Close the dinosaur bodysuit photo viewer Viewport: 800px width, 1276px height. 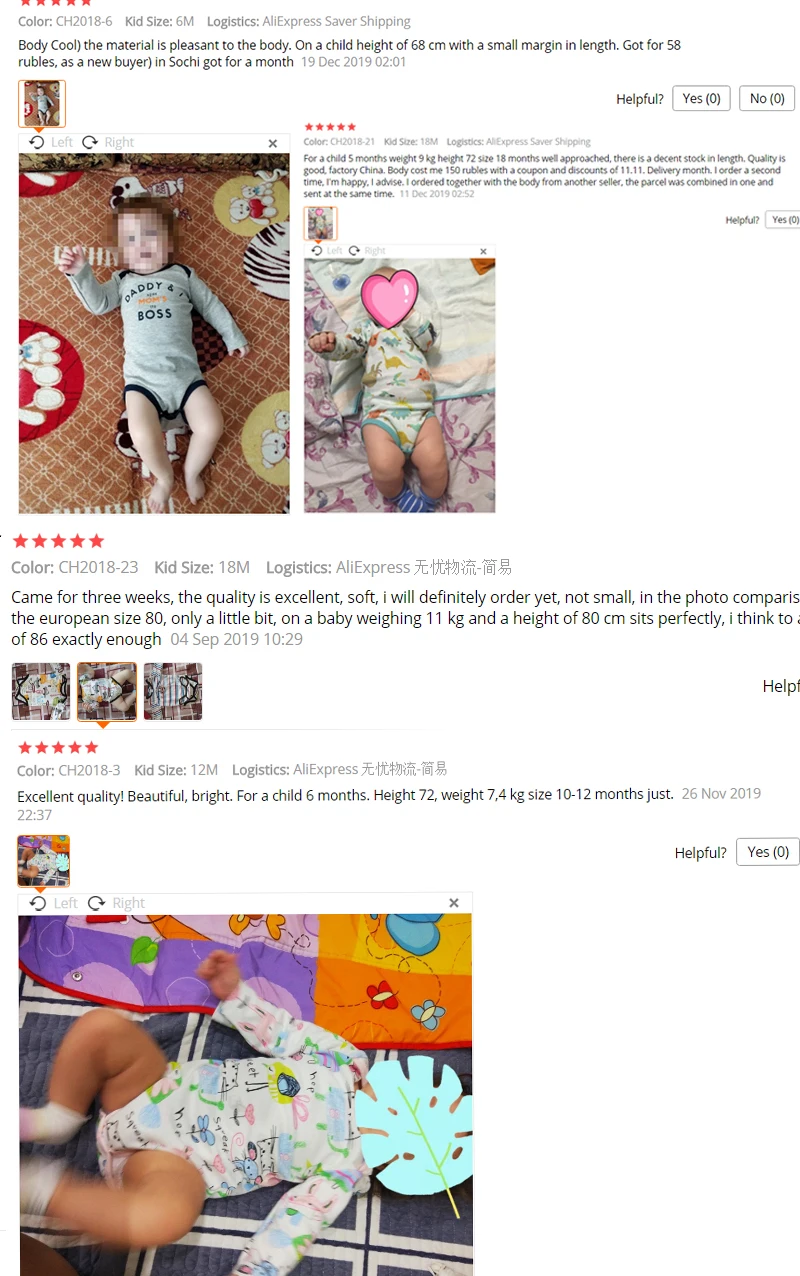click(484, 251)
